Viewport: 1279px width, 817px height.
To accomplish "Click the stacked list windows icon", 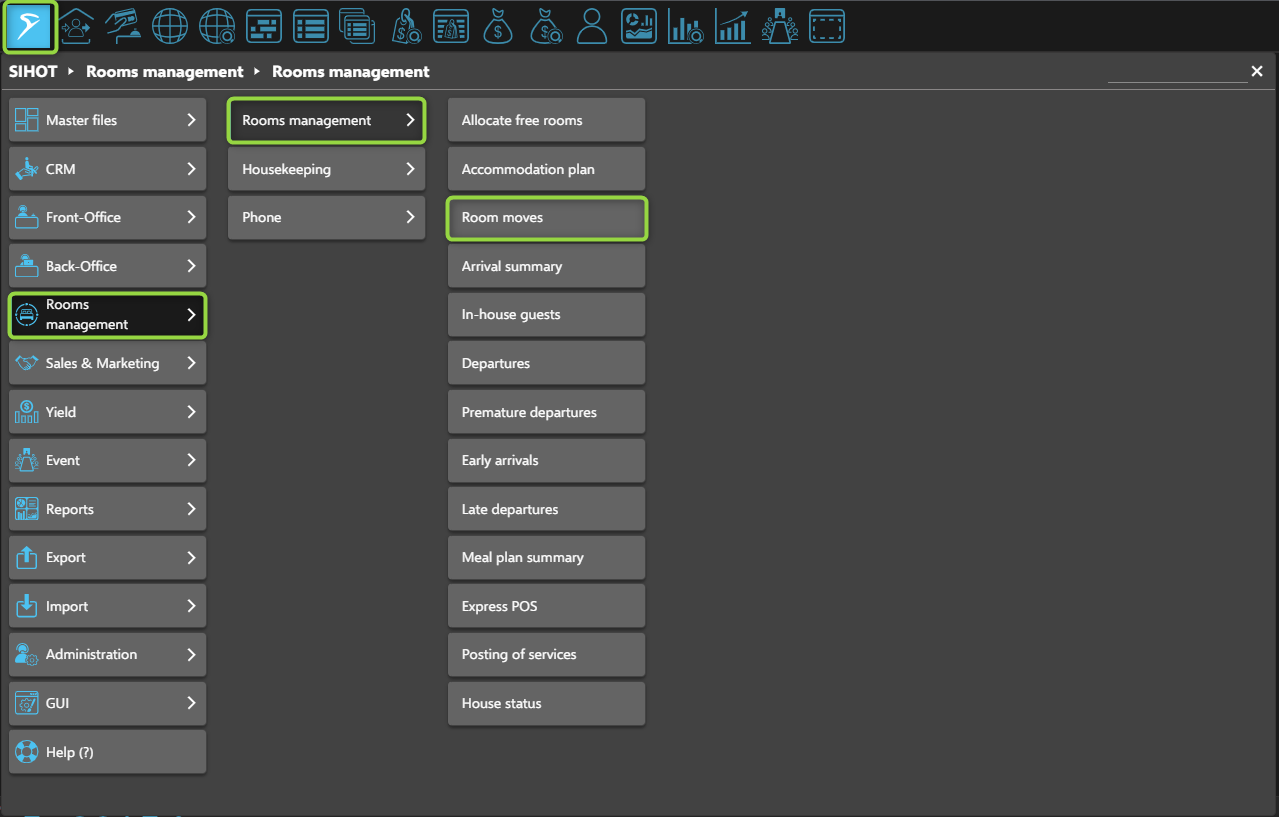I will tap(357, 27).
